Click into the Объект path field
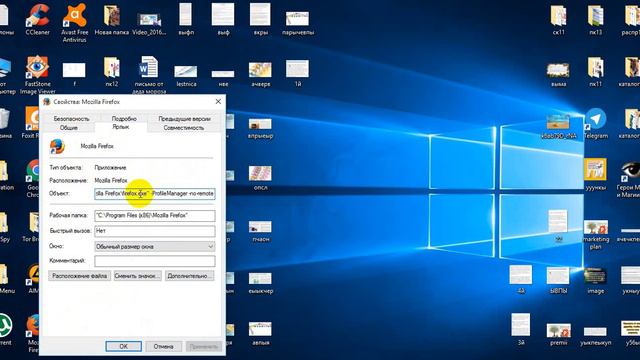Screen dimensions: 640x360 point(155,193)
